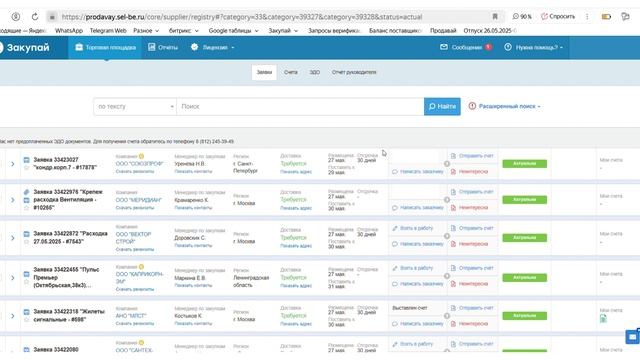
Task: Star Заявка 33422455 as favorite
Action: click(x=27, y=282)
